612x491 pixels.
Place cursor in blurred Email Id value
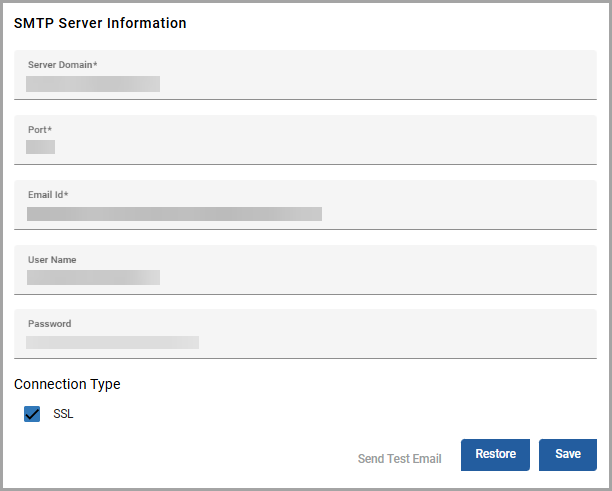pos(174,213)
